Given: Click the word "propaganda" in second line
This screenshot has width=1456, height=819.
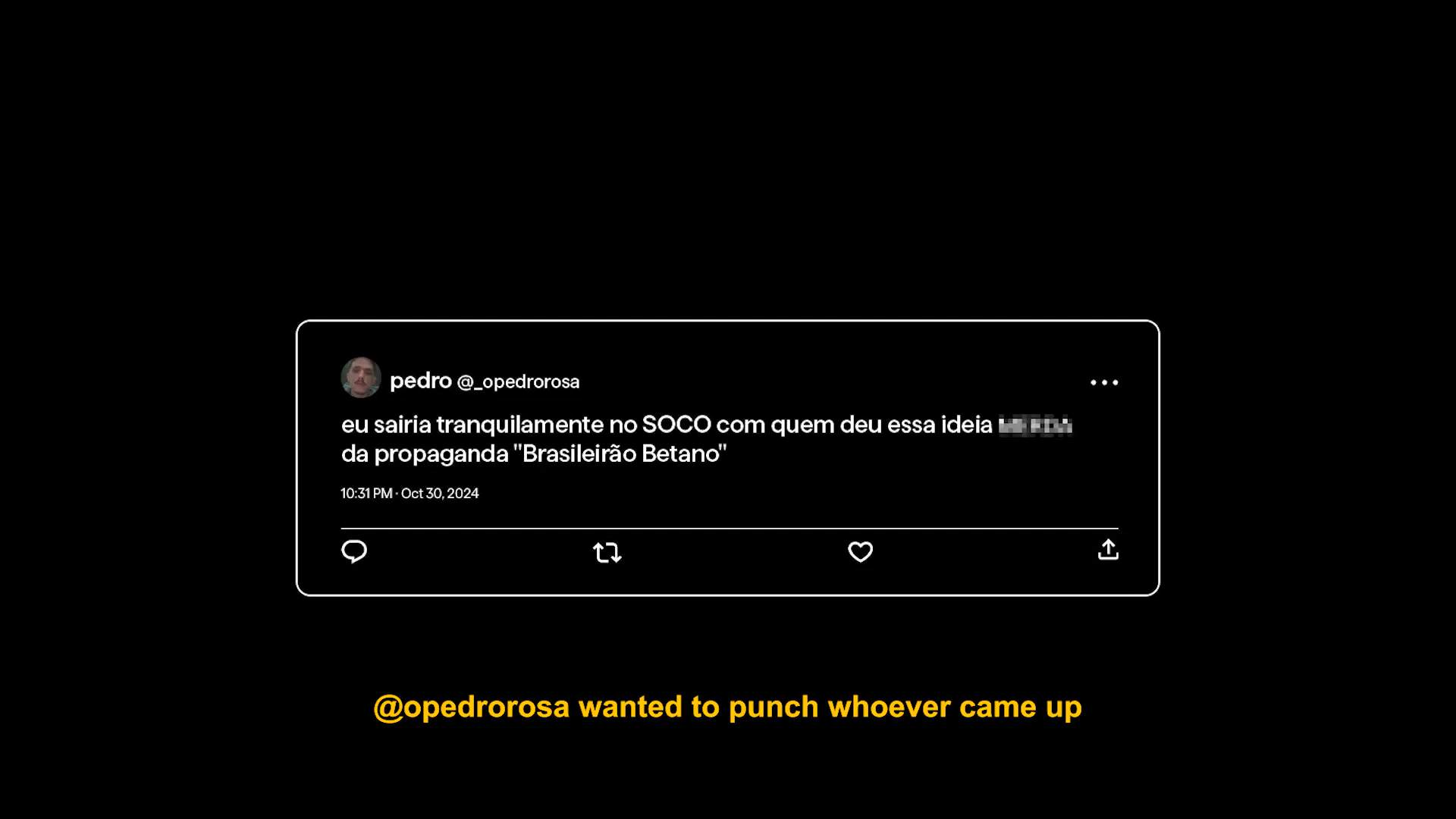Looking at the screenshot, I should coord(441,455).
